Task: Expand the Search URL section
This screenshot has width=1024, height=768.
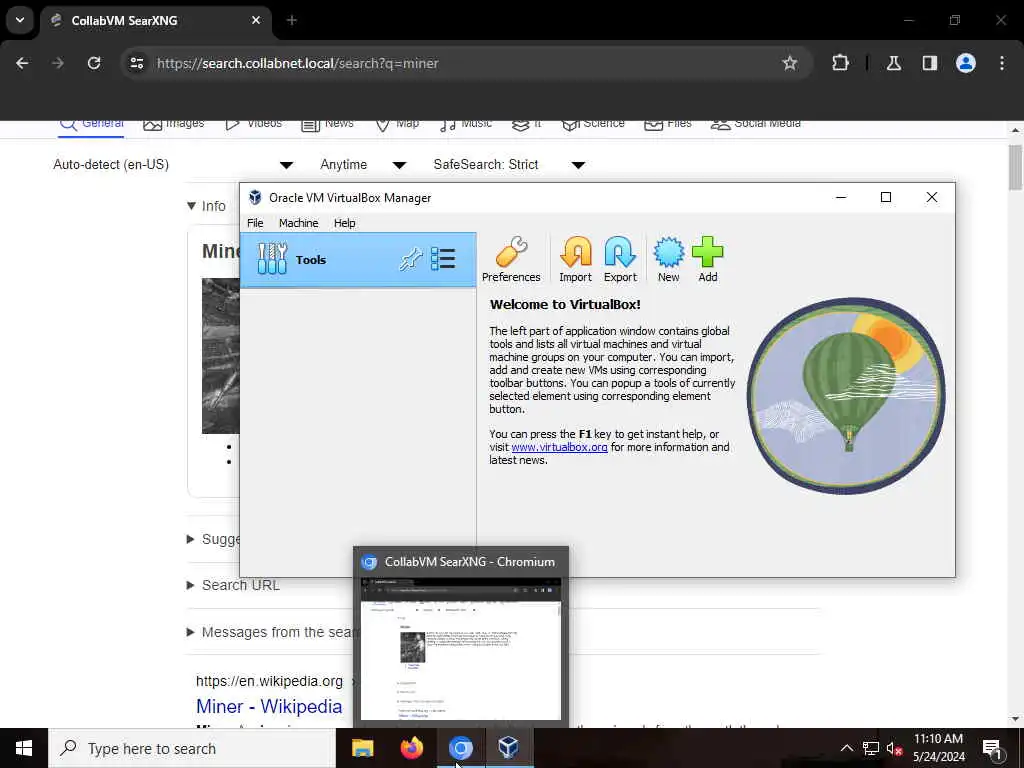Action: (x=233, y=585)
